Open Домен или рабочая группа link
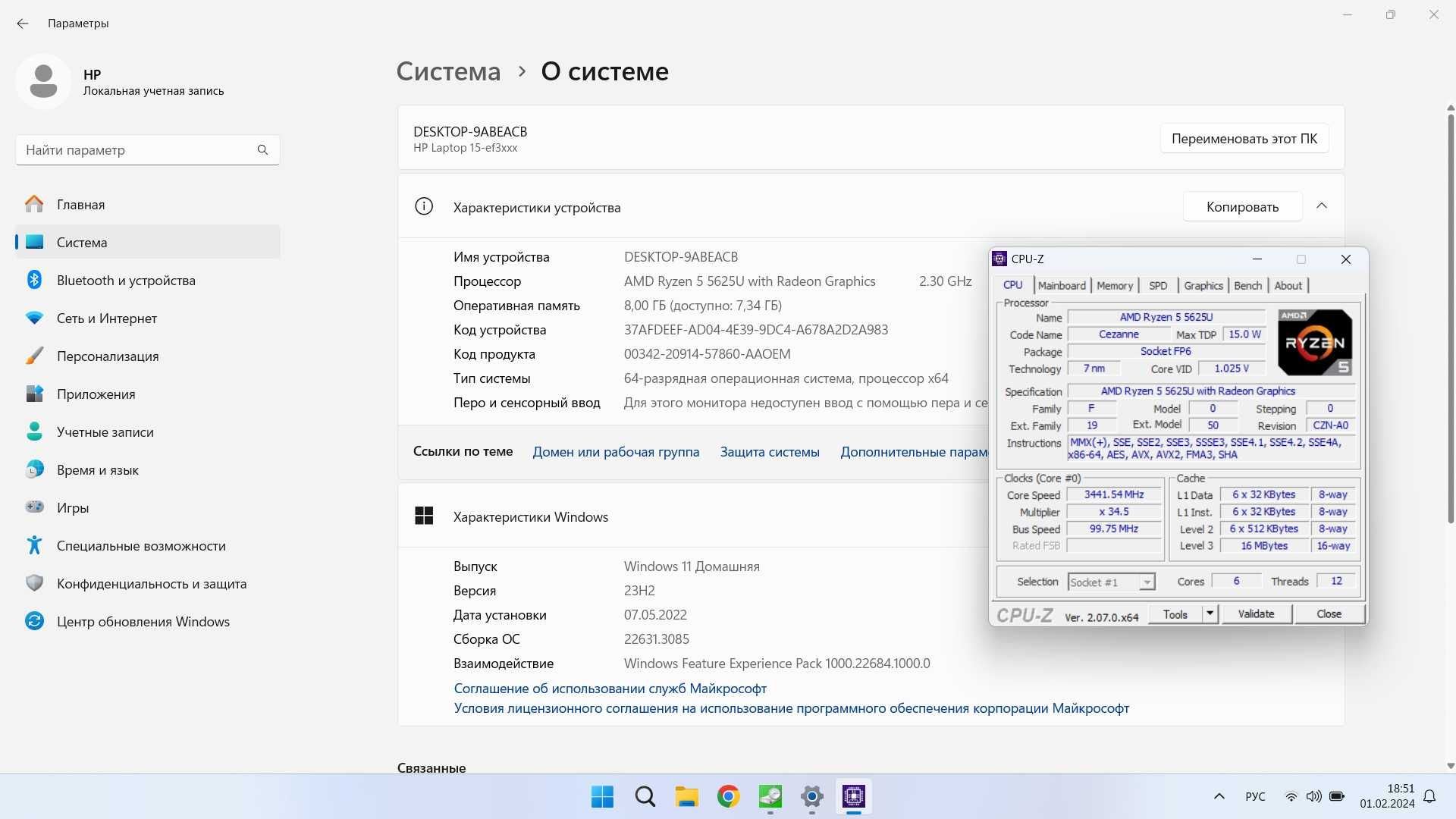 click(x=616, y=451)
